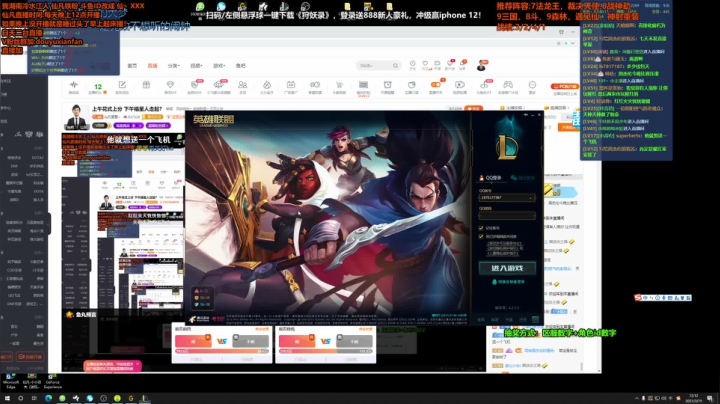Viewport: 720px width, 404px height.
Task: Toggle the agreement checkbox in League login
Action: click(x=481, y=236)
